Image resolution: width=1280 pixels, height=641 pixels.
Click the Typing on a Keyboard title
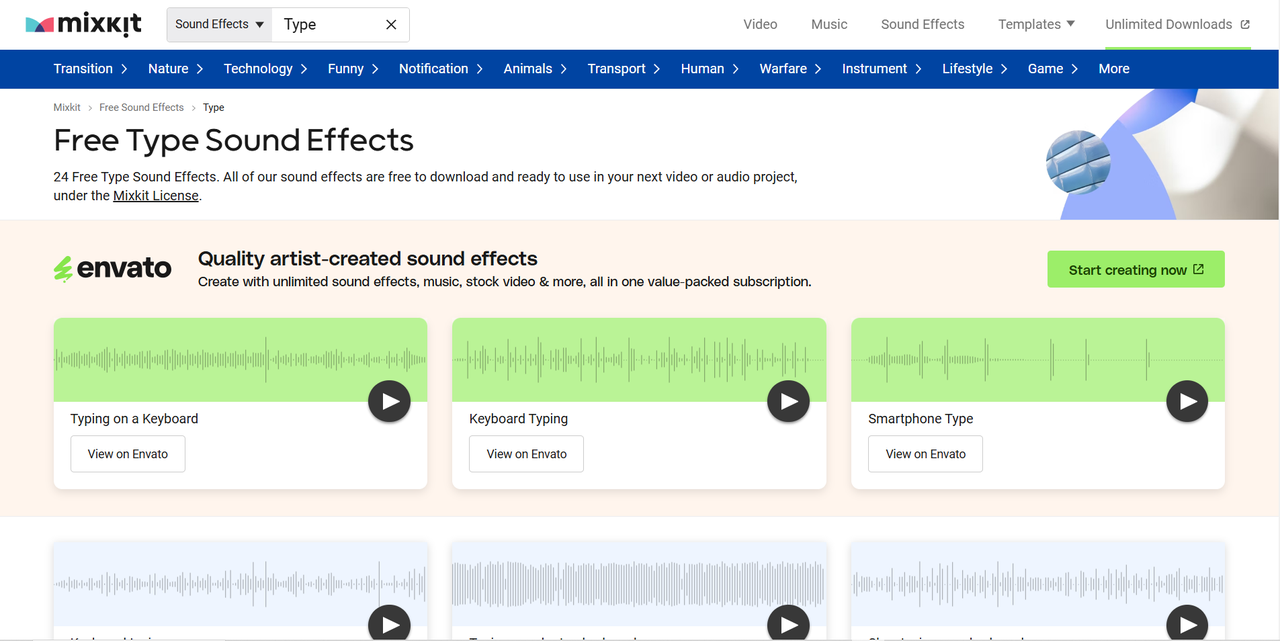click(134, 419)
